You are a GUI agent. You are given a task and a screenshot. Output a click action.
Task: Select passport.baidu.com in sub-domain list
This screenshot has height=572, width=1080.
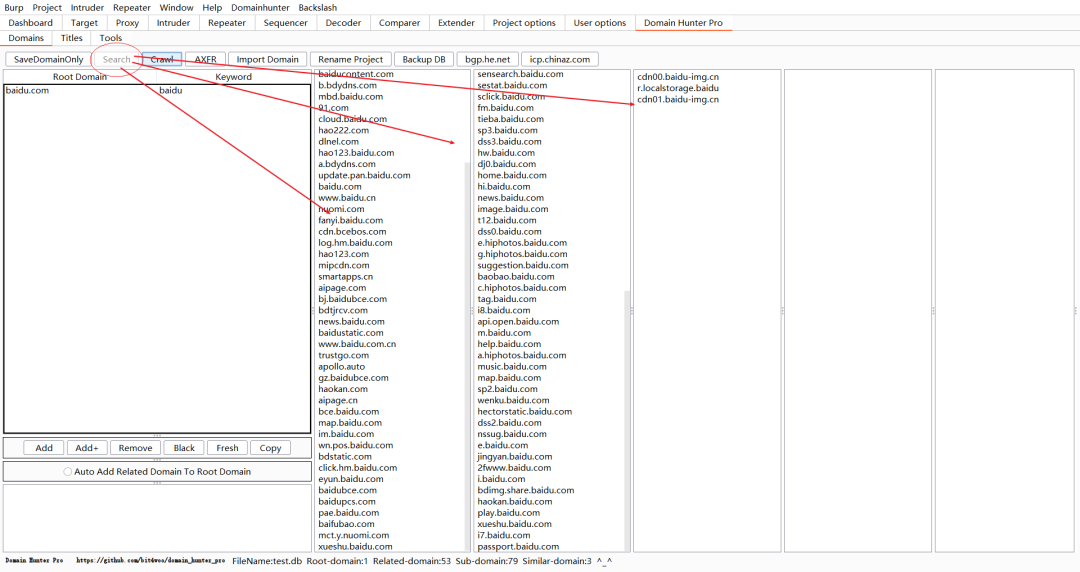(x=518, y=547)
